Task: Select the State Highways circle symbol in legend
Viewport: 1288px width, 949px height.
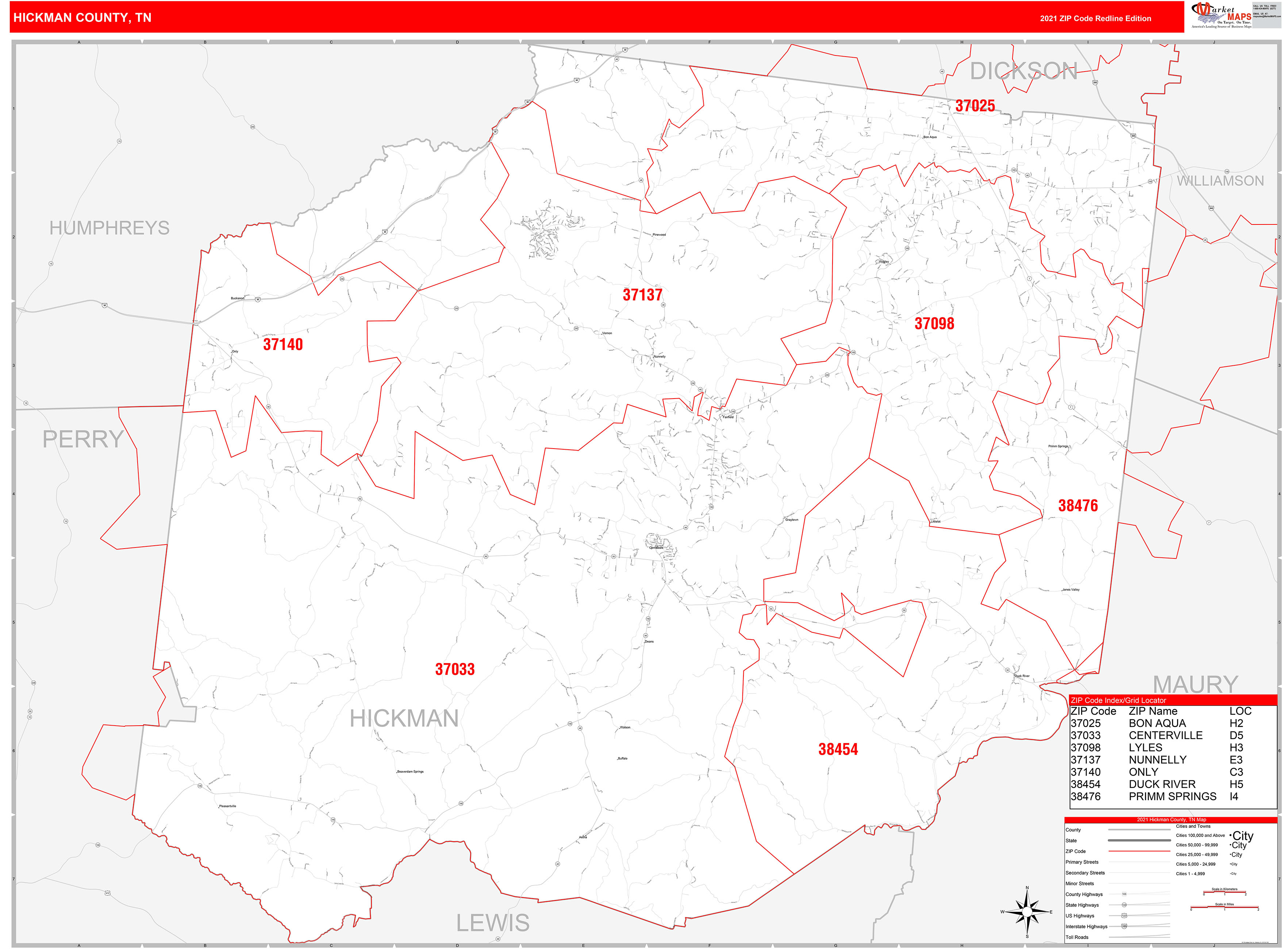Action: (1124, 905)
